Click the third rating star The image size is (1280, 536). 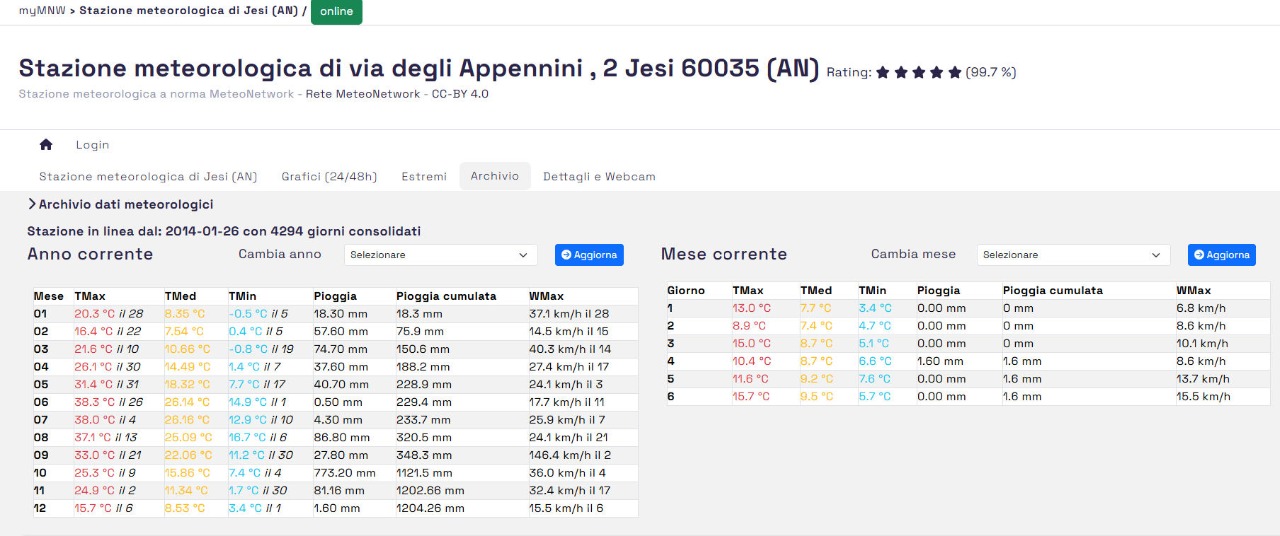(x=918, y=72)
